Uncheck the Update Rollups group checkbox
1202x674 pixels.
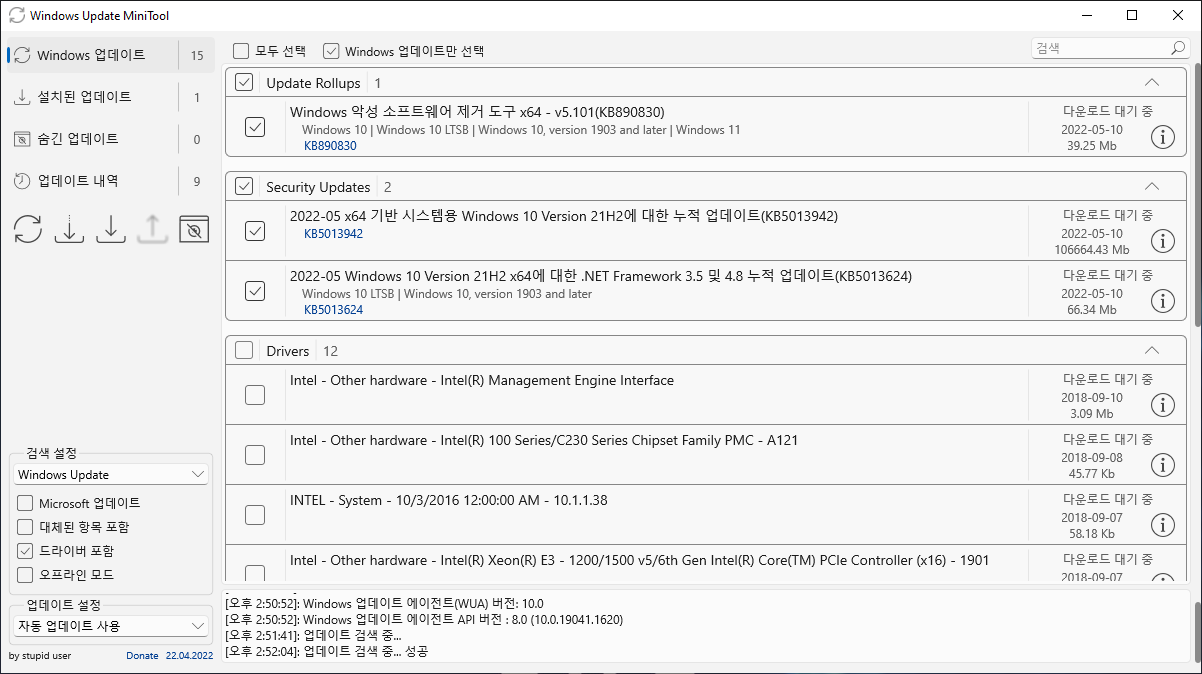[x=244, y=83]
